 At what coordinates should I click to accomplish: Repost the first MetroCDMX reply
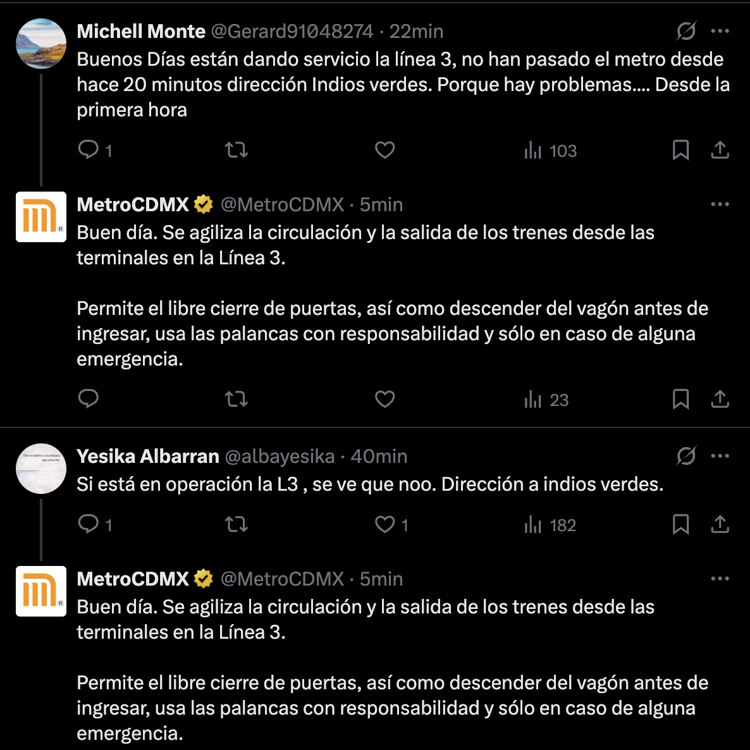(x=236, y=399)
